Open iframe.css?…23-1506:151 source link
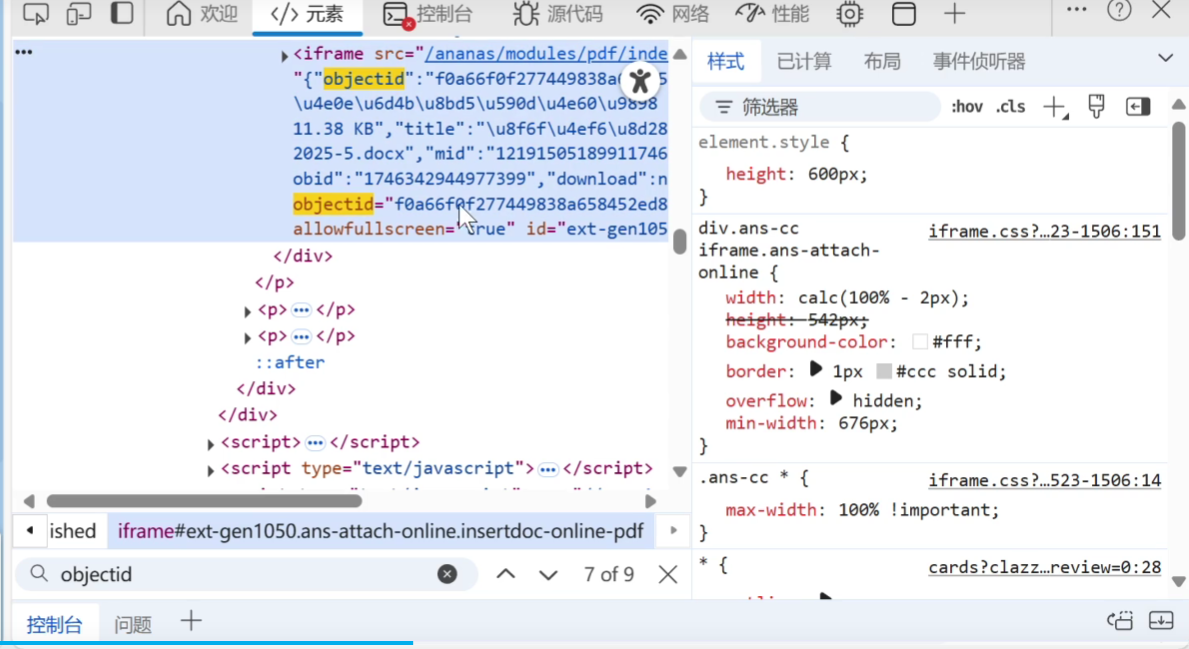Viewport: 1189px width, 649px height. click(1045, 231)
